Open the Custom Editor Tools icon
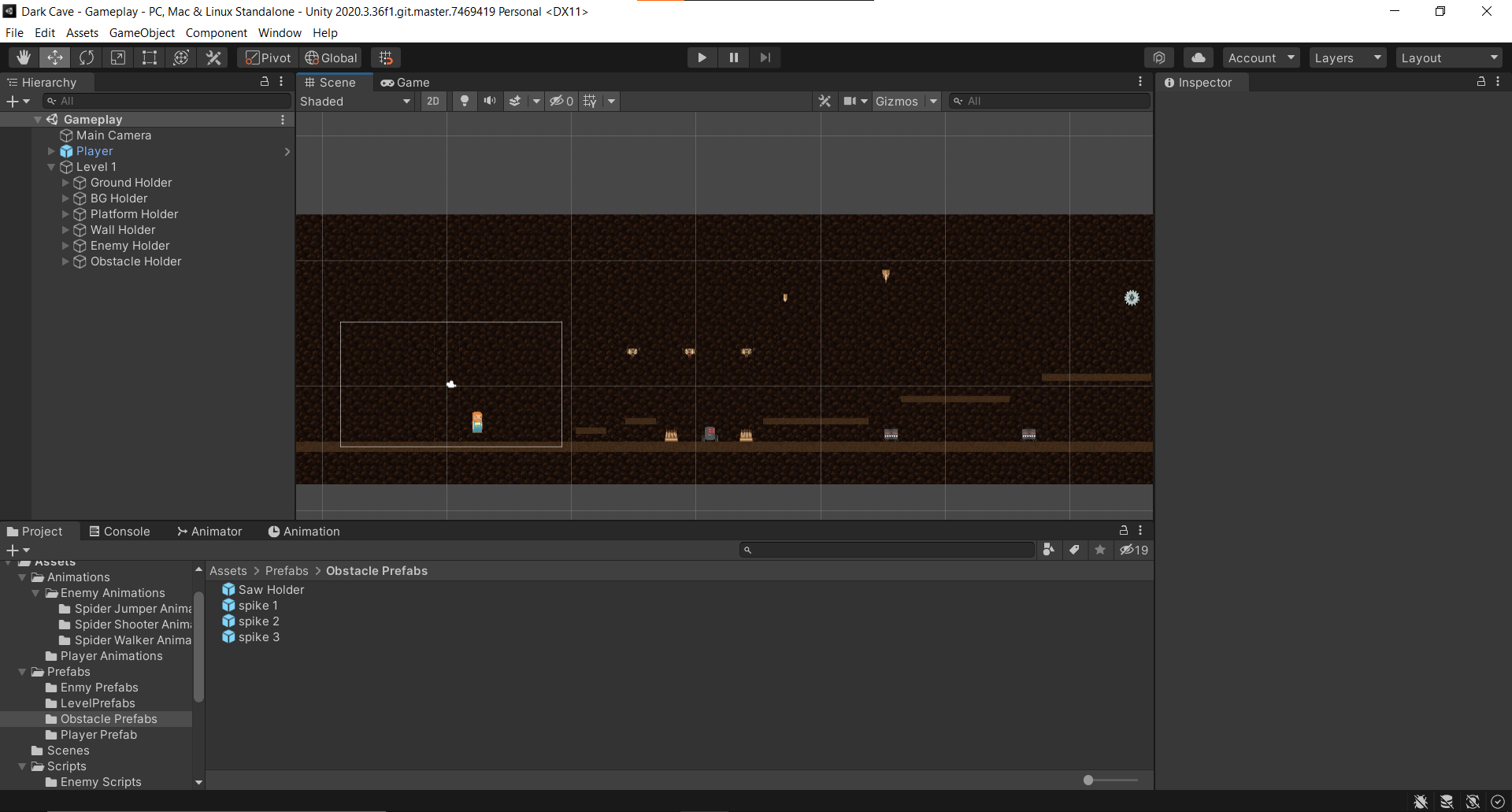1512x812 pixels. tap(213, 57)
